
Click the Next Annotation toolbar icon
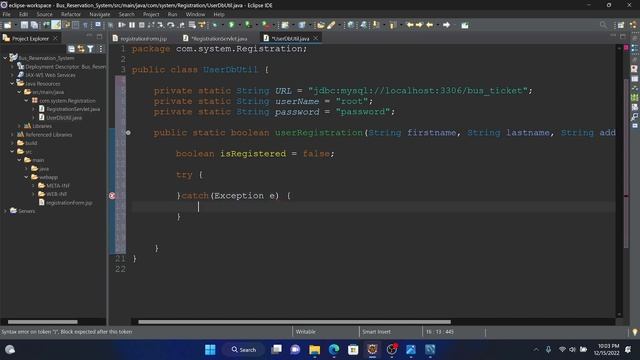click(x=376, y=25)
